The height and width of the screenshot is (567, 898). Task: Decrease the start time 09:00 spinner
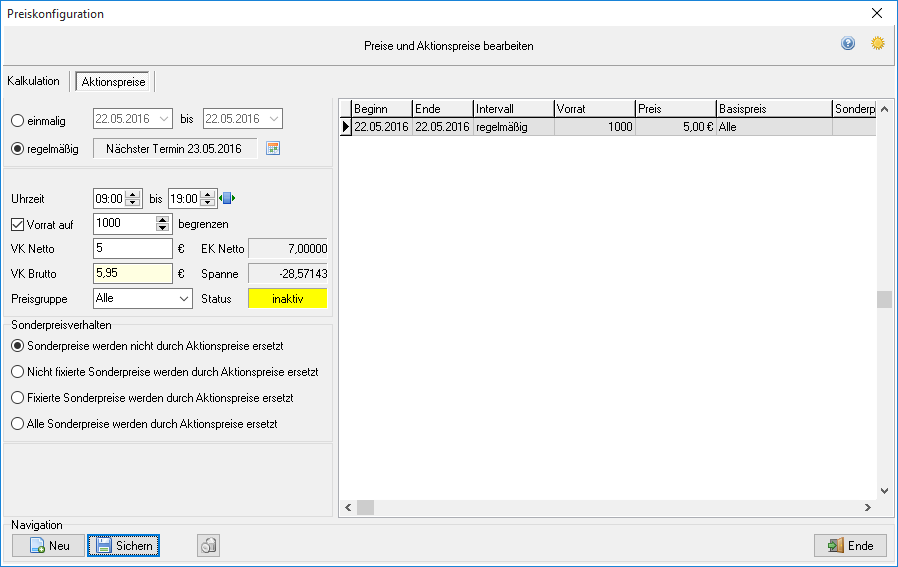click(133, 203)
